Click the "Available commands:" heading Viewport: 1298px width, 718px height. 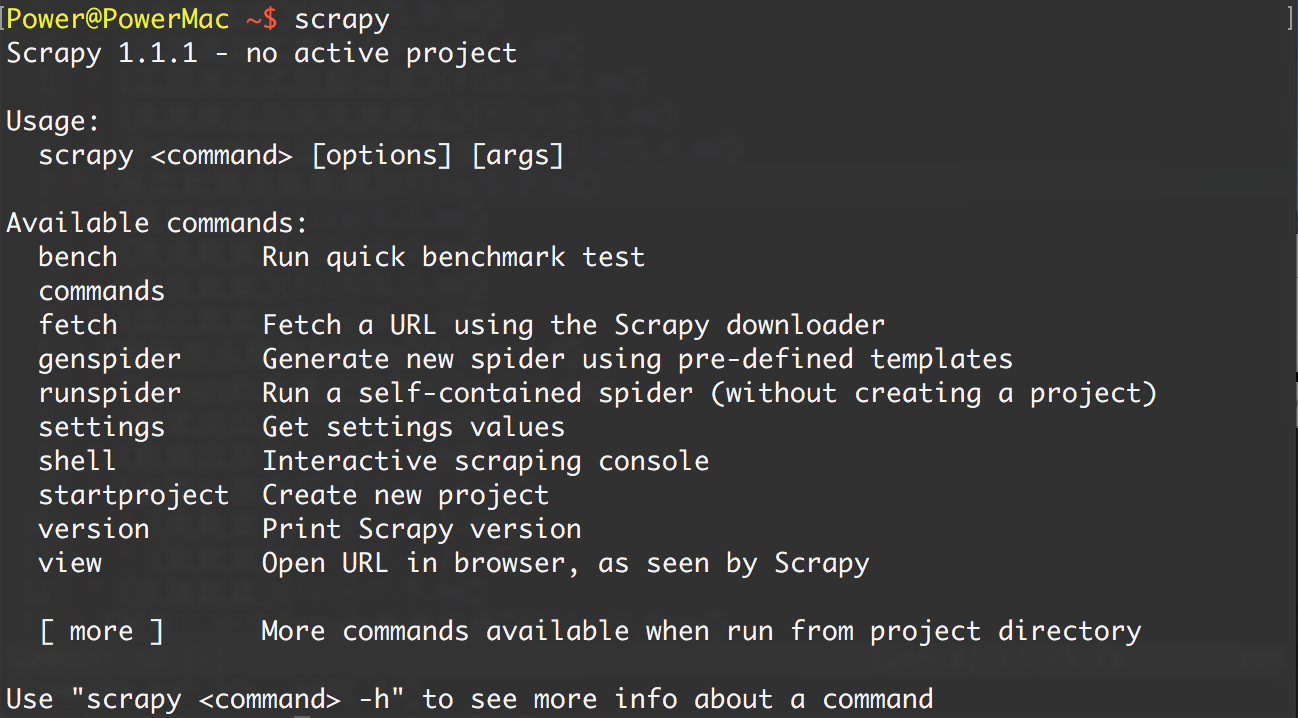[157, 223]
